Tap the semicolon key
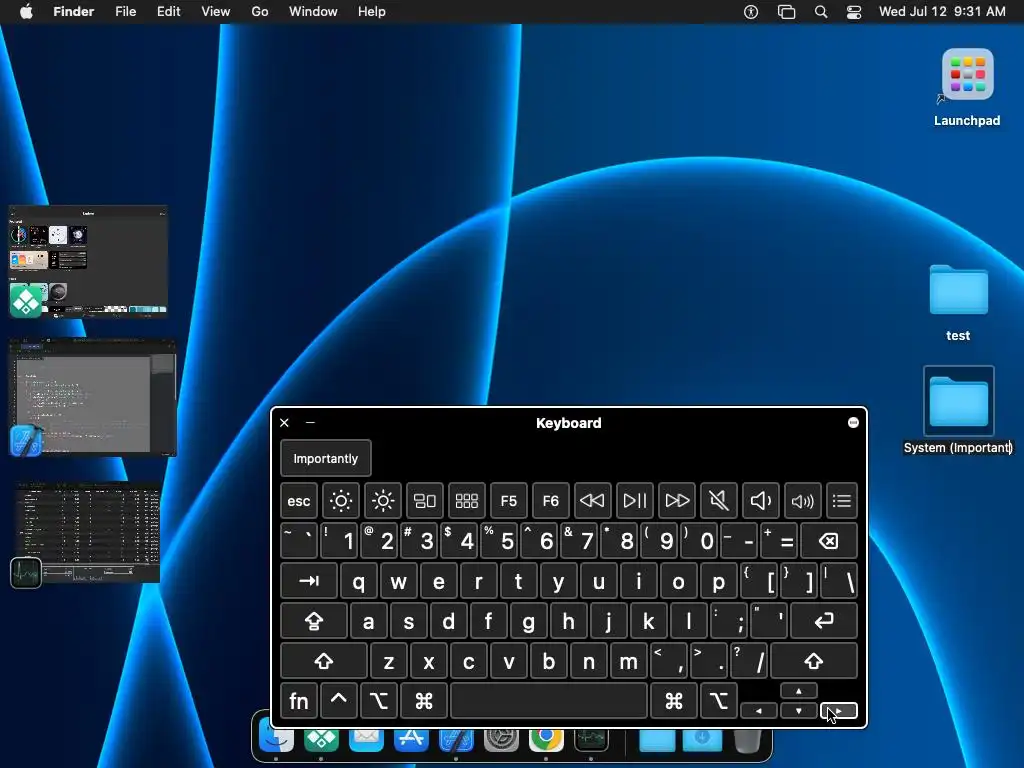Screen dimensions: 1024x768 pyautogui.click(x=729, y=621)
